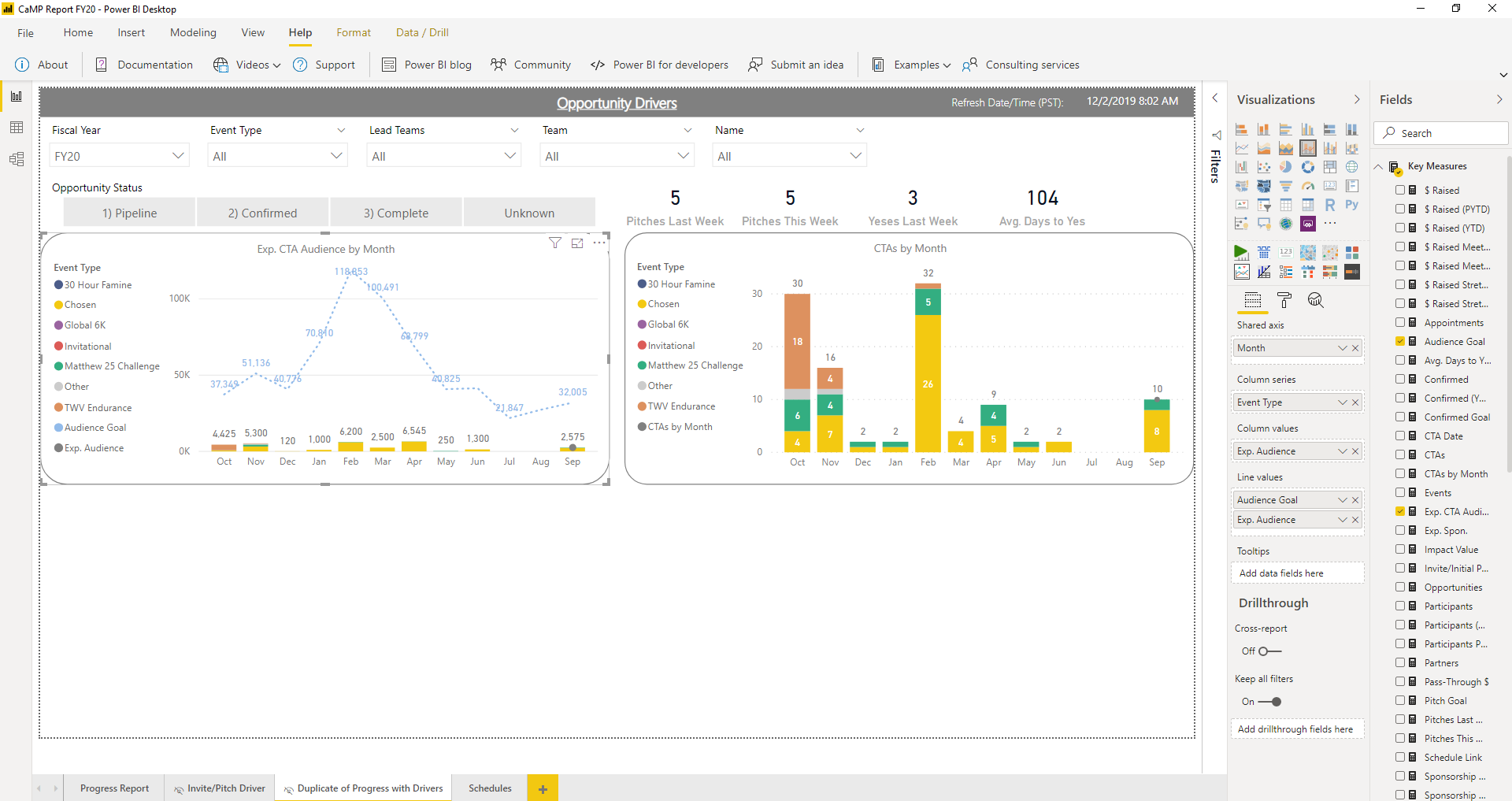Open the File menu

[26, 32]
